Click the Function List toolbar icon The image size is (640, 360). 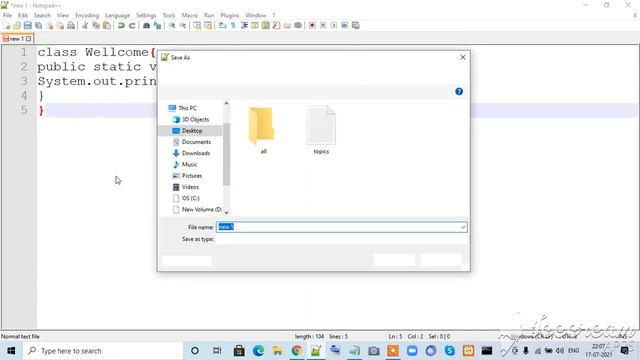(276, 25)
